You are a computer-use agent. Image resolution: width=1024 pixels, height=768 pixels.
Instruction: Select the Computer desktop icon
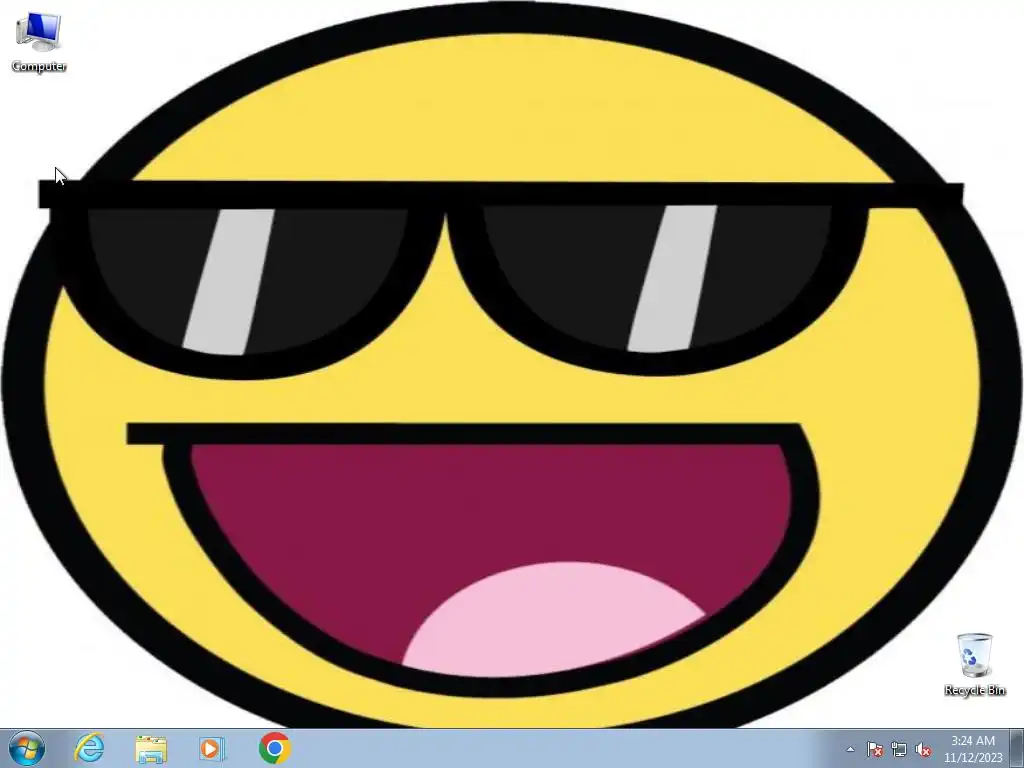[x=39, y=42]
